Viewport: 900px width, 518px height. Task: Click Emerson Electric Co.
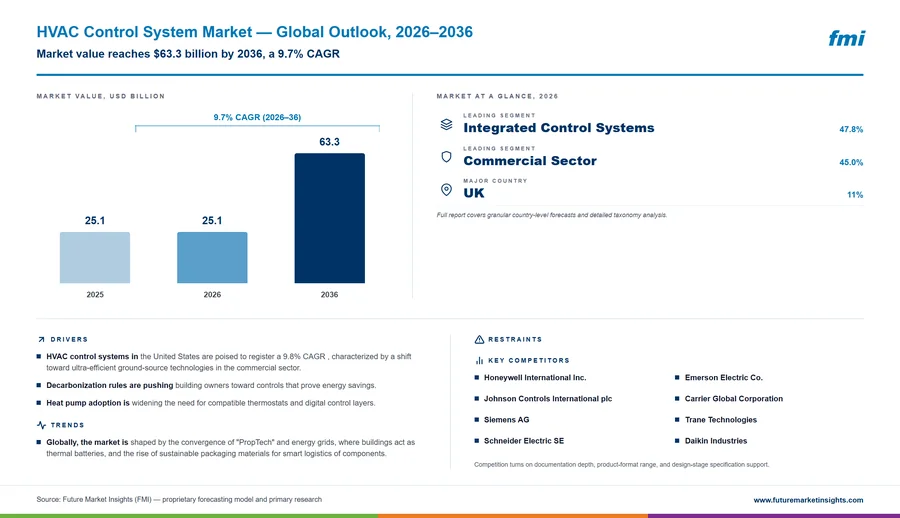pyautogui.click(x=723, y=378)
